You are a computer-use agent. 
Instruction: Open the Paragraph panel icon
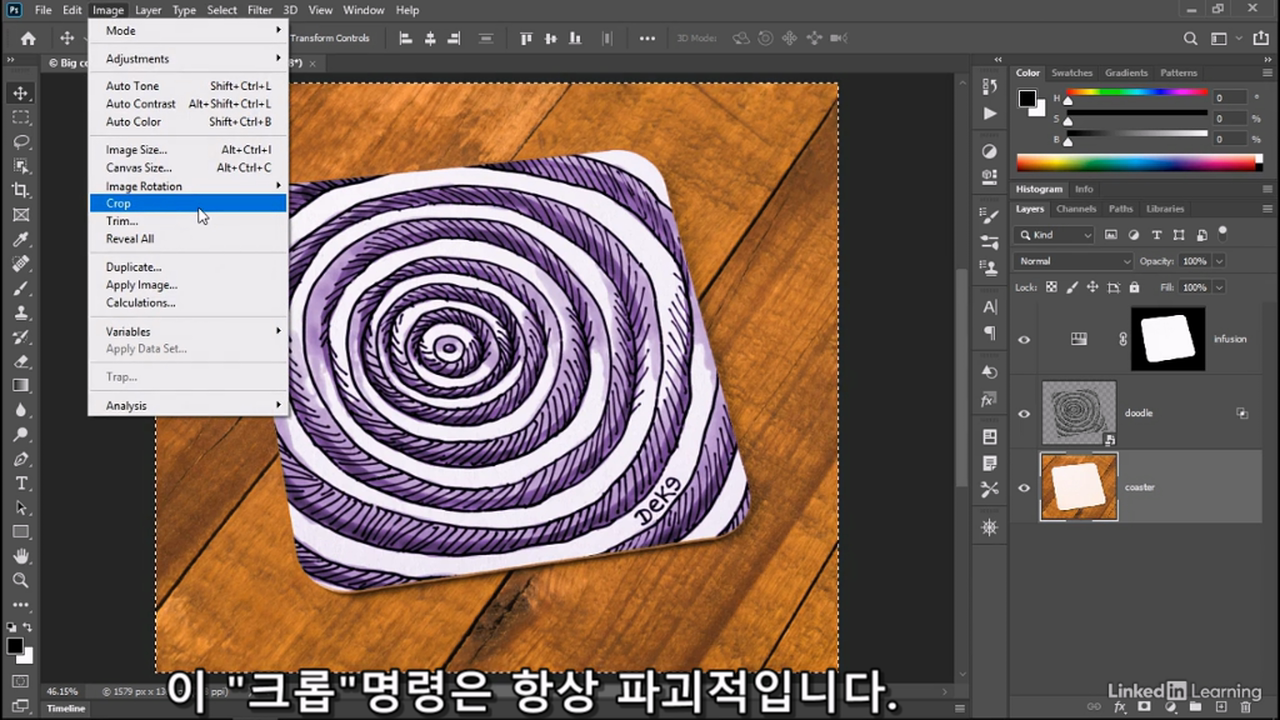(x=990, y=332)
